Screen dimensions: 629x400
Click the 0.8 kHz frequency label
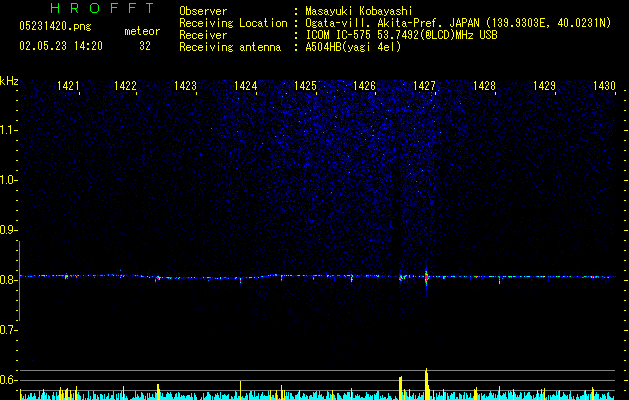pyautogui.click(x=7, y=280)
